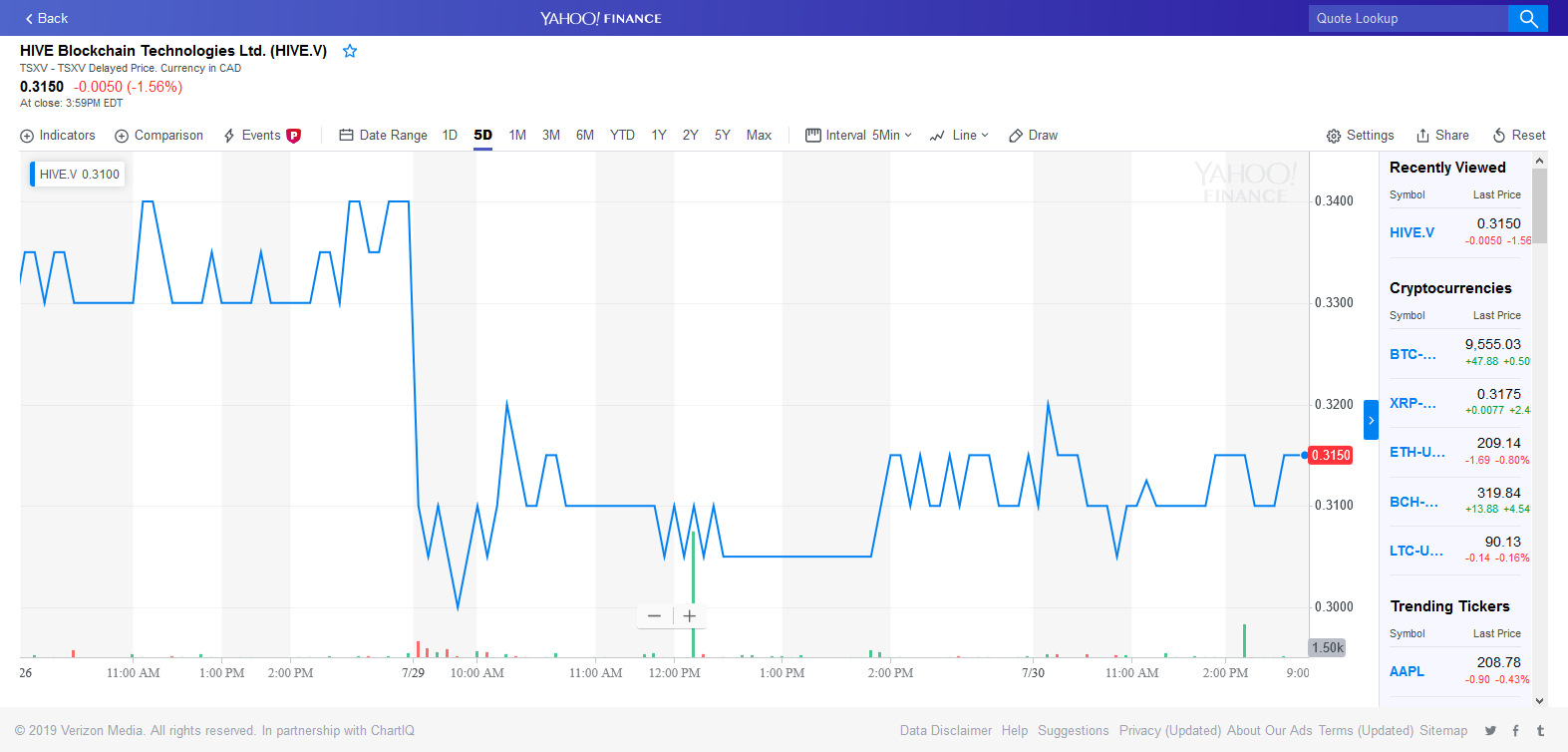Open AAPL trending ticker
The image size is (1568, 752).
tap(1408, 671)
